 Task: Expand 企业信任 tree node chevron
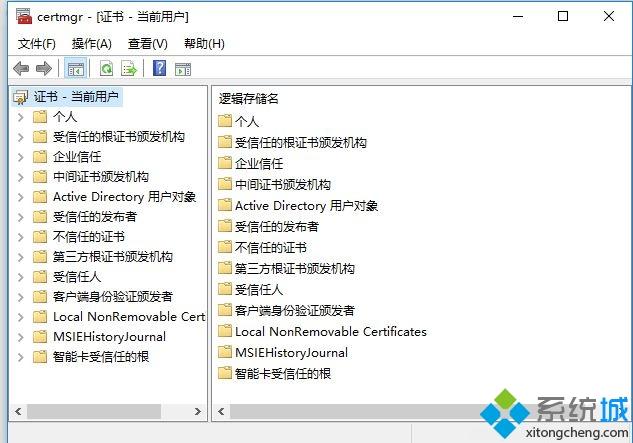[21, 157]
